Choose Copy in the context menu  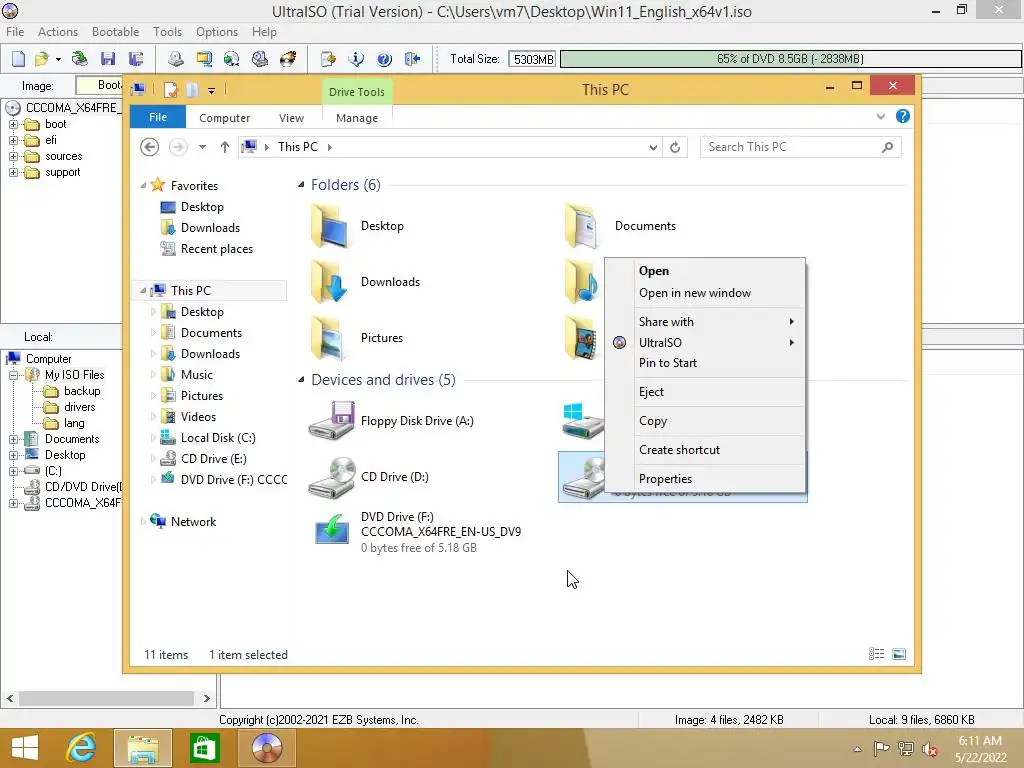(x=705, y=421)
